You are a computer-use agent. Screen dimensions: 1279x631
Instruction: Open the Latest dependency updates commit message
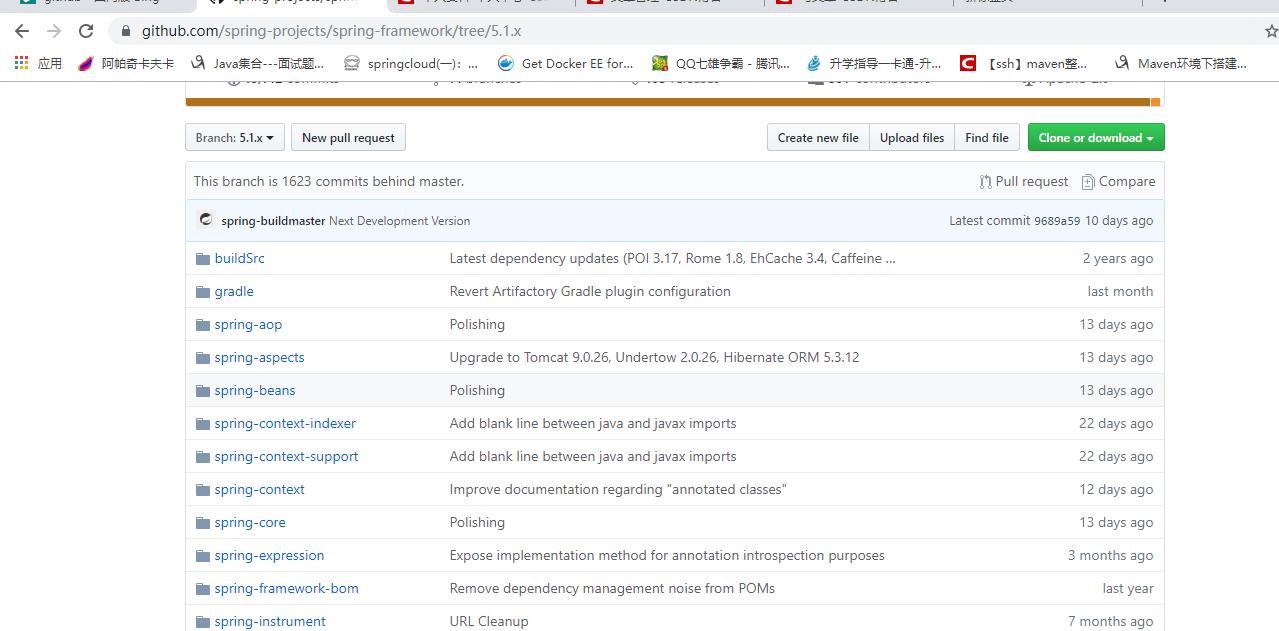click(x=673, y=258)
